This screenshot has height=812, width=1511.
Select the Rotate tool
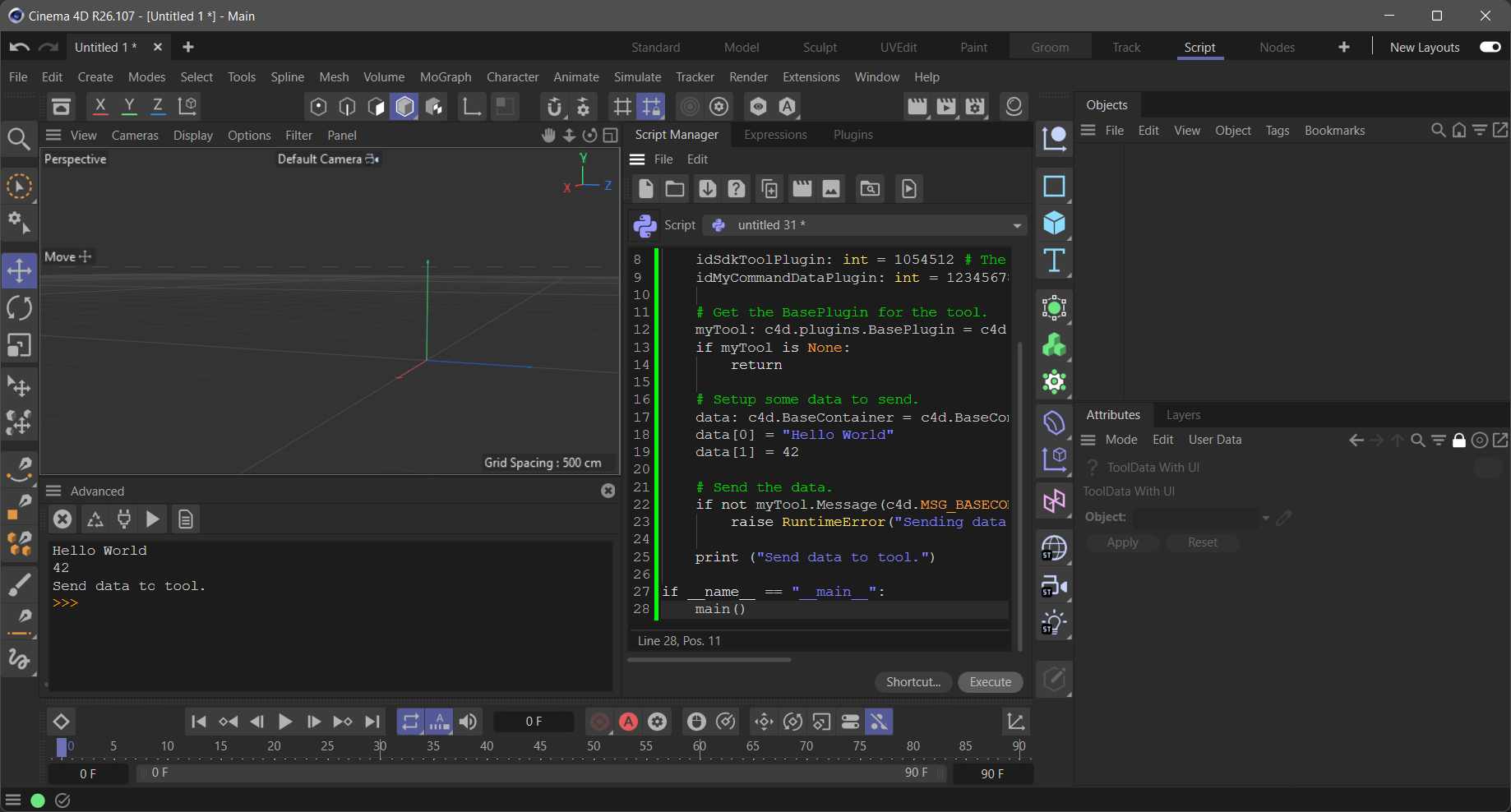pos(19,308)
